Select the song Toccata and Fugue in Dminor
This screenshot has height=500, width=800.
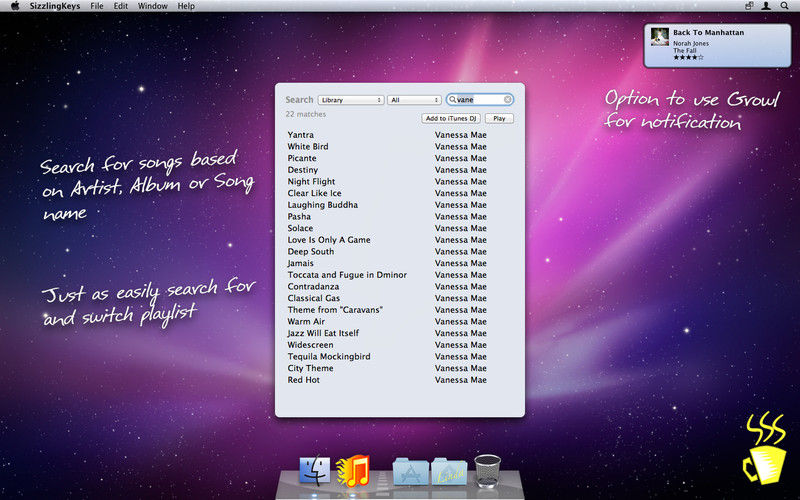(347, 274)
